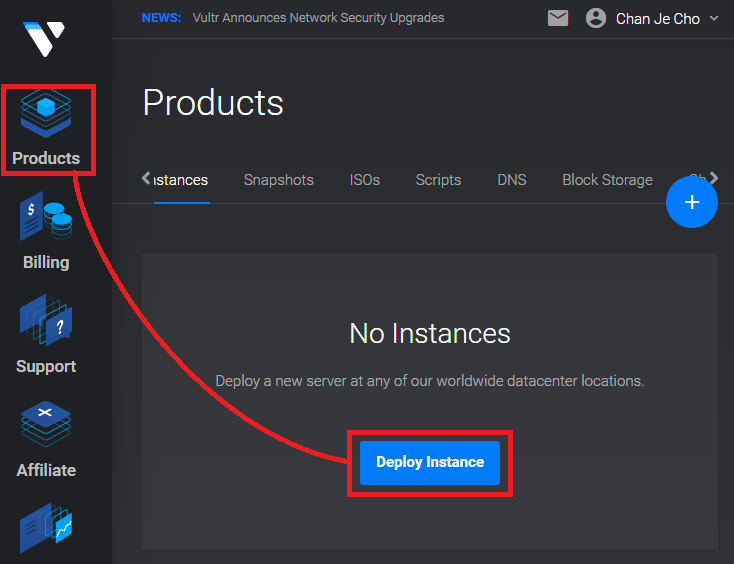This screenshot has height=564, width=734.
Task: Open the Affiliate sidebar section
Action: [46, 439]
